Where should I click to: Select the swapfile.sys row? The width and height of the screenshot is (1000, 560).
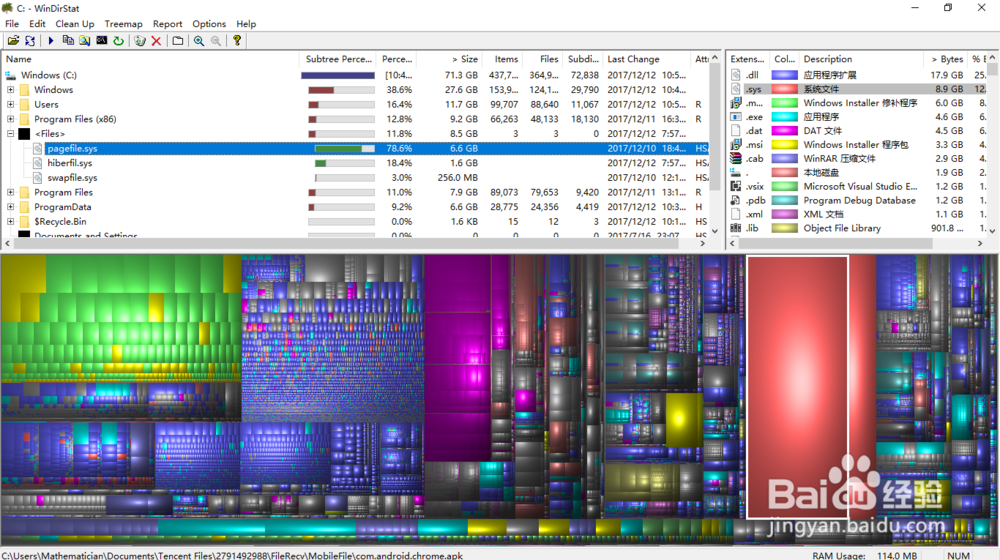pos(356,178)
